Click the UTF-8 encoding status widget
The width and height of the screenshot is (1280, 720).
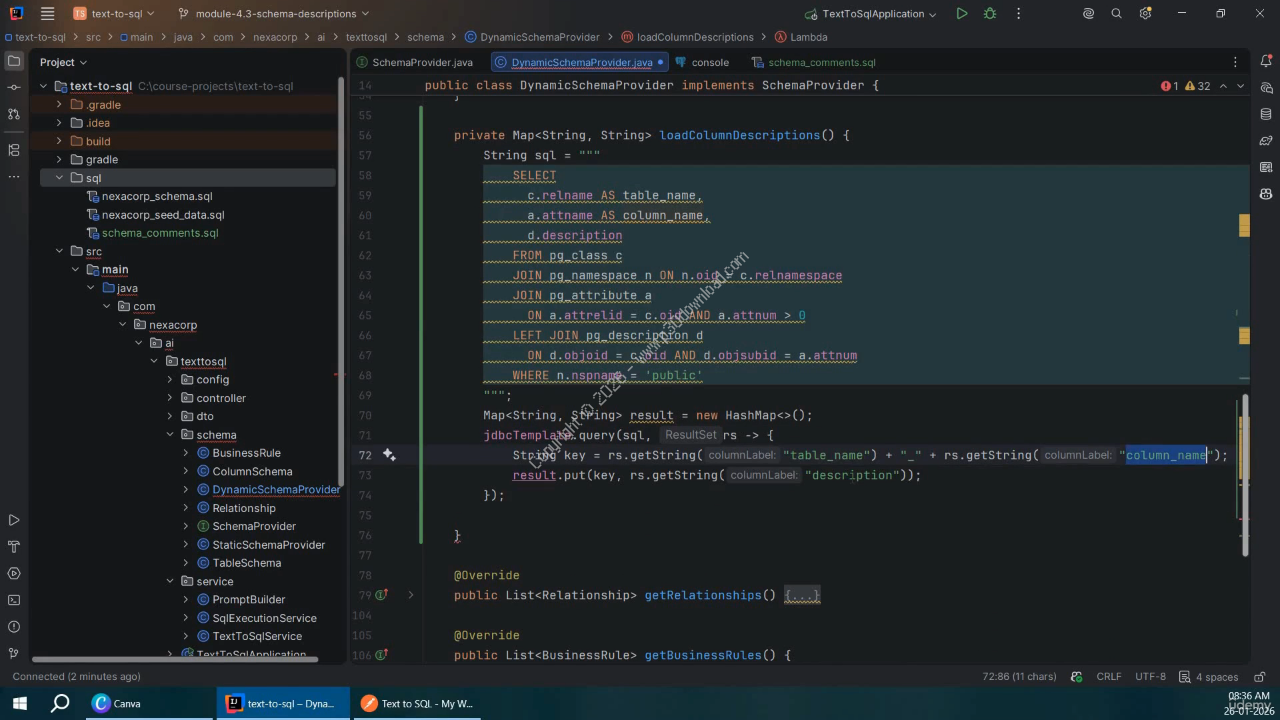[x=1150, y=677]
